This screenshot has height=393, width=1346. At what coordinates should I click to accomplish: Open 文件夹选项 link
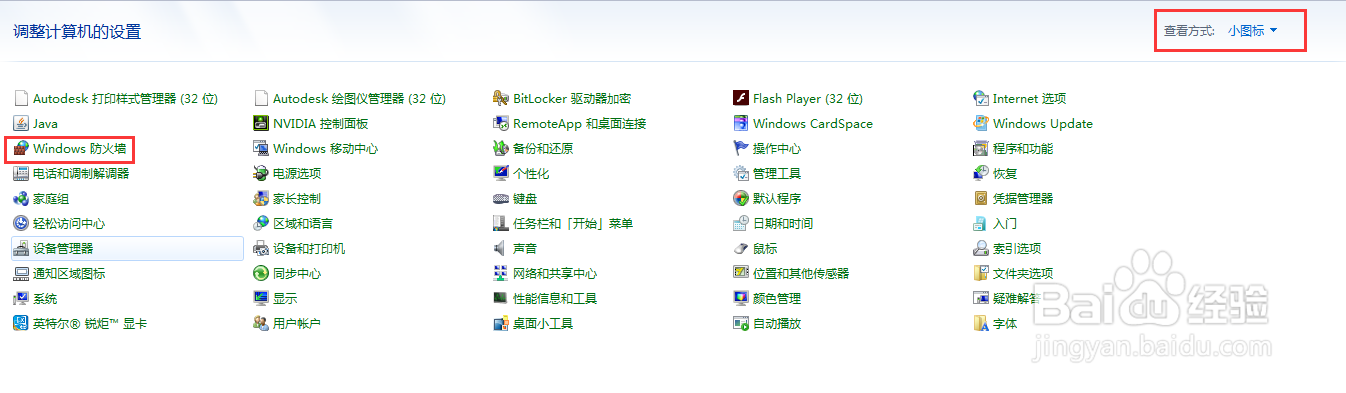[x=1023, y=274]
